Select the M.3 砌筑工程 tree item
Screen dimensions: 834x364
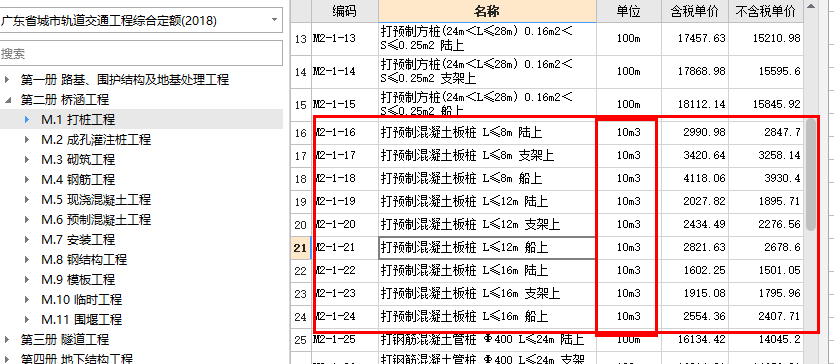(78, 160)
